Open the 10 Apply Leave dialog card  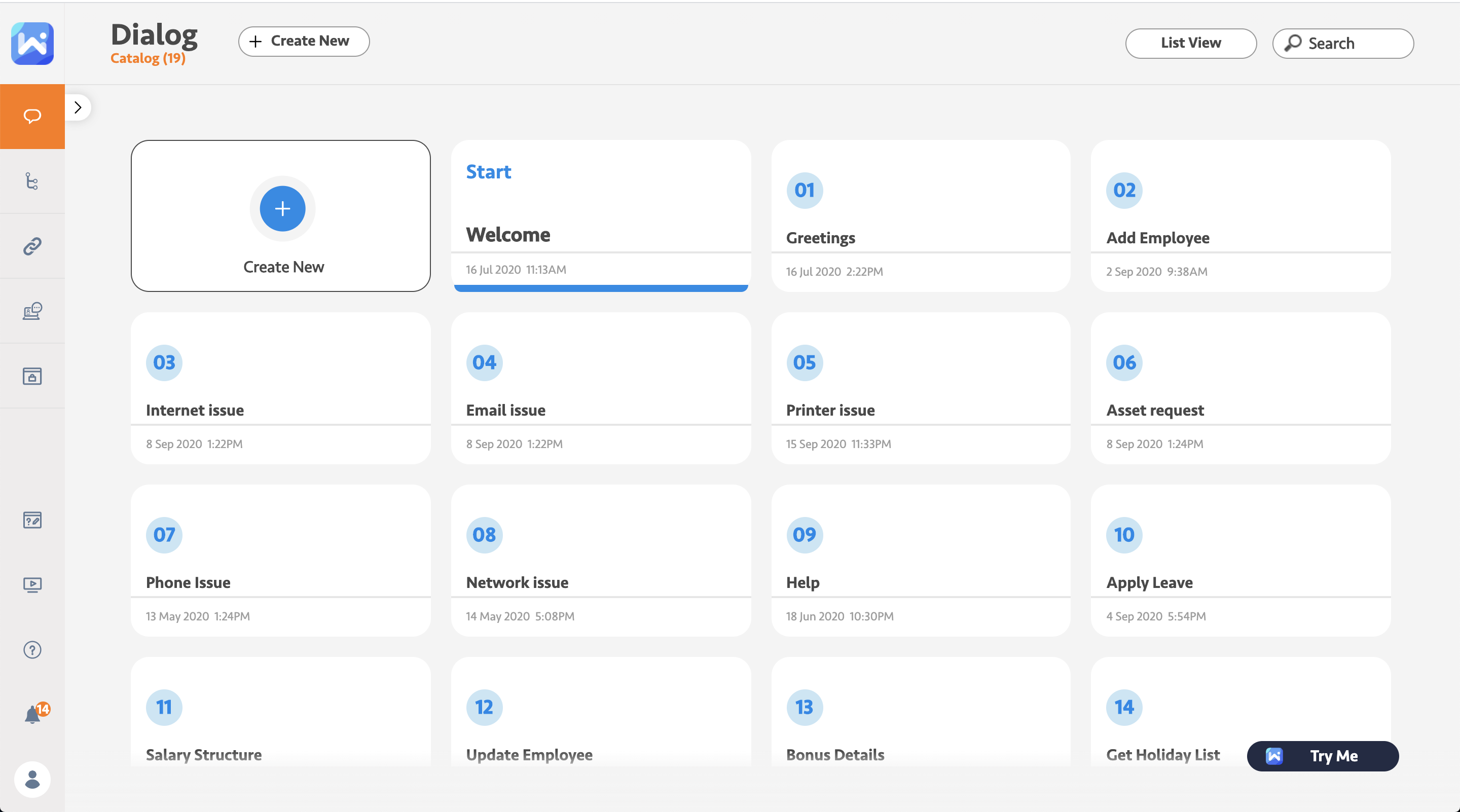point(1240,561)
